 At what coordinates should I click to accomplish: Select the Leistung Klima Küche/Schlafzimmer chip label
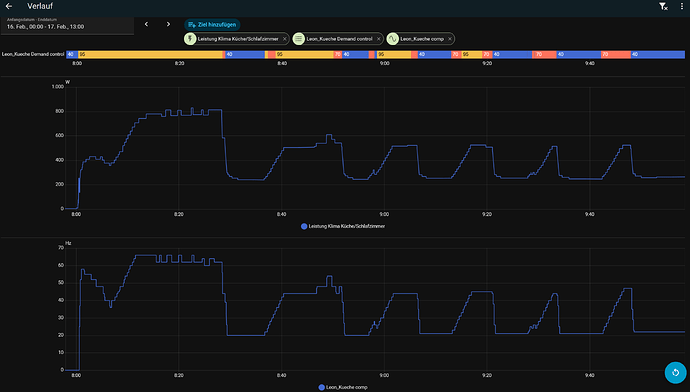[238, 39]
